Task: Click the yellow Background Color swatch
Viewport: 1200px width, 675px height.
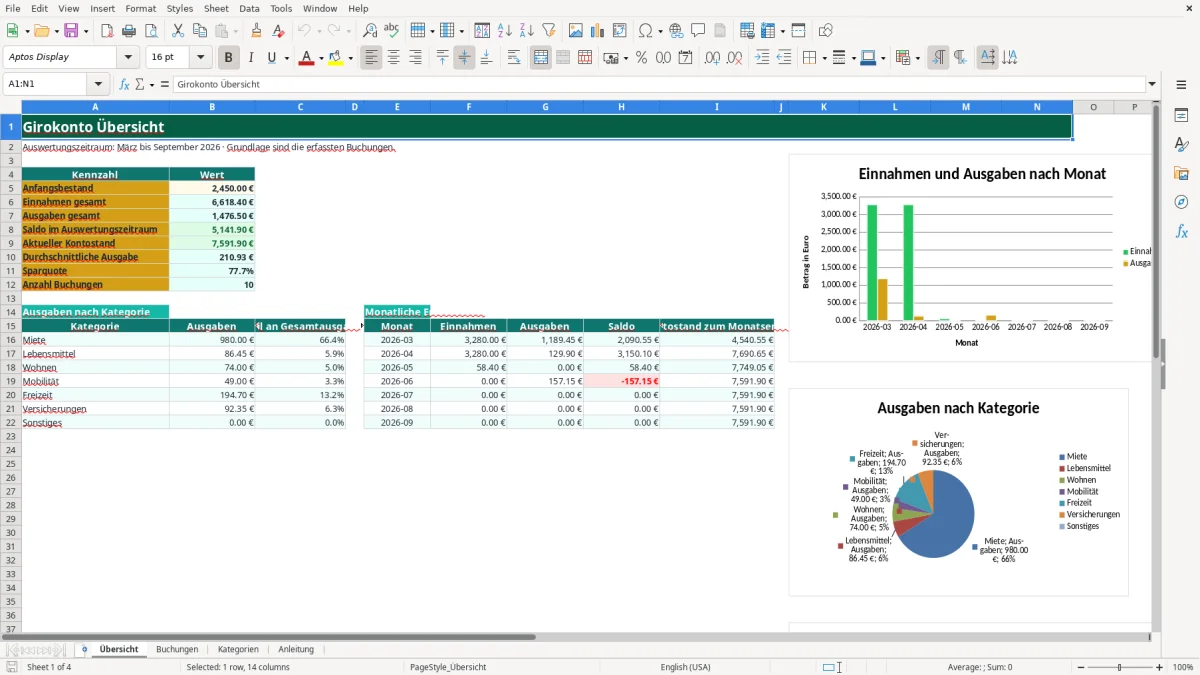Action: coord(336,58)
